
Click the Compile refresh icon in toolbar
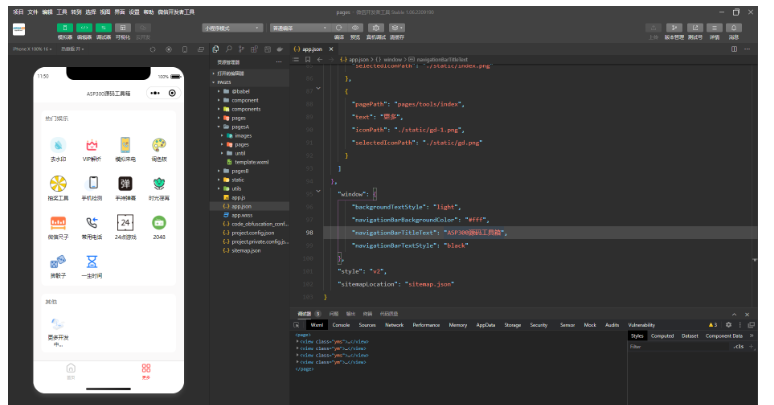(339, 28)
